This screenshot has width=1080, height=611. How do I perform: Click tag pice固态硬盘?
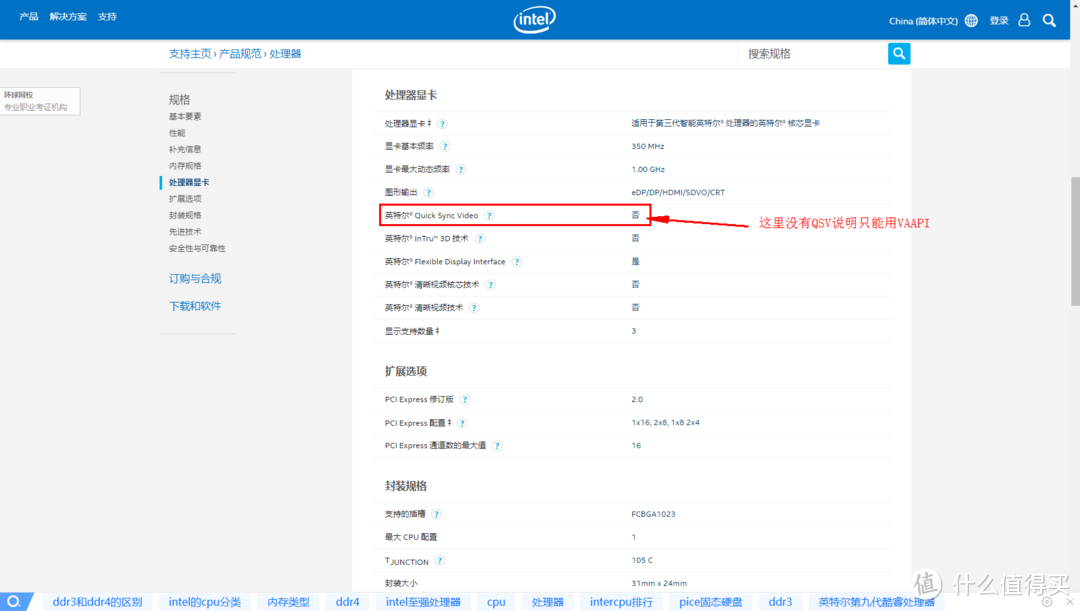711,602
